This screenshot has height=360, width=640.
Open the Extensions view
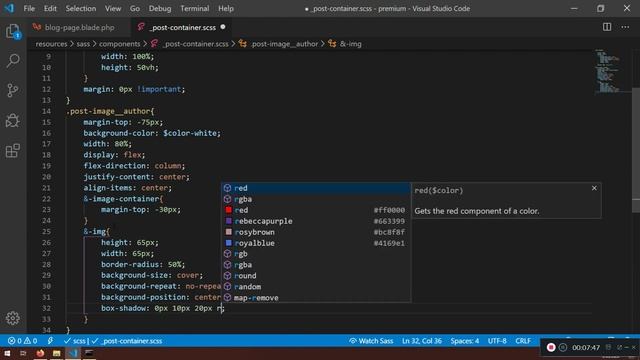(13, 151)
